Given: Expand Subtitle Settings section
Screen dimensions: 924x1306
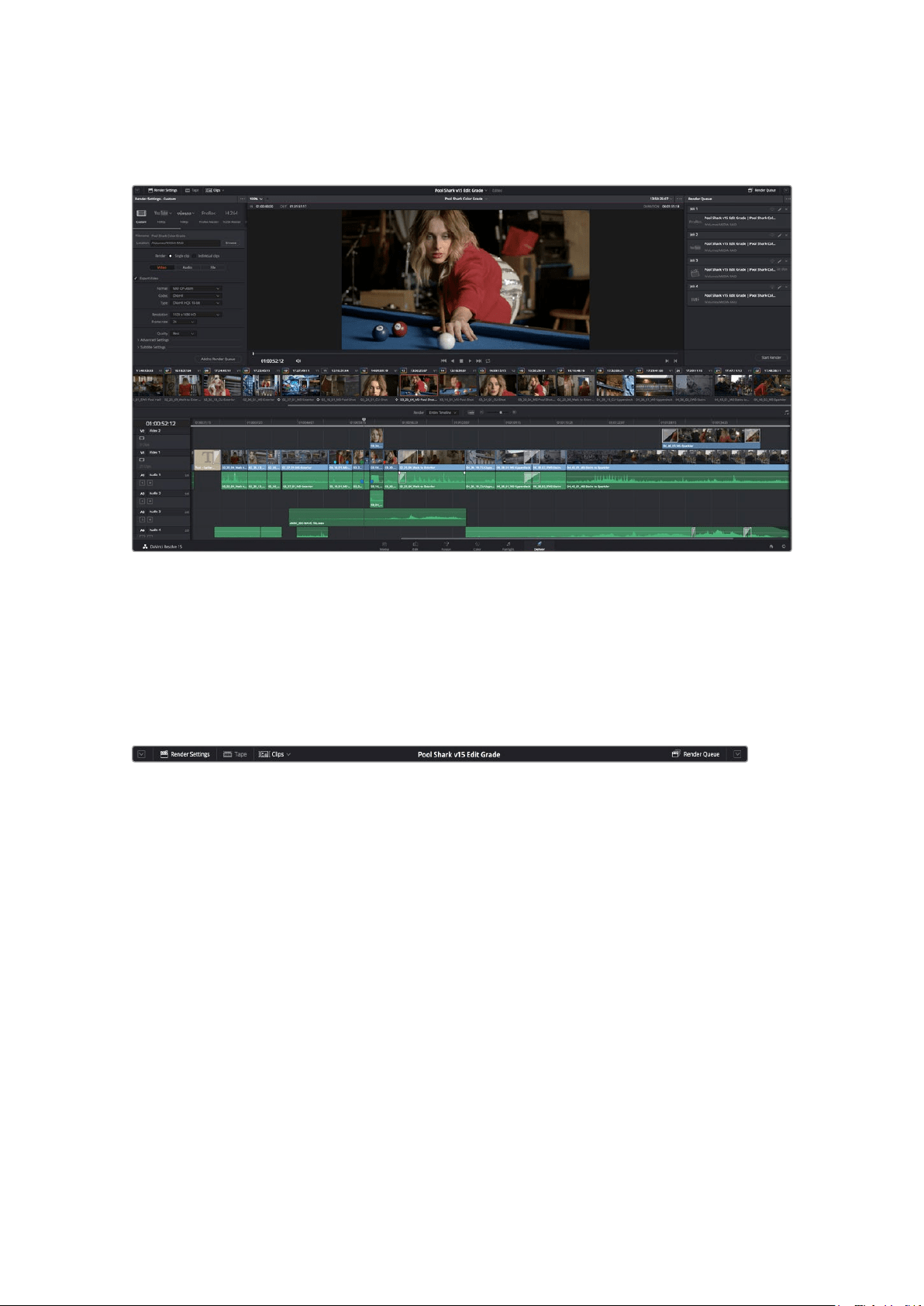Looking at the screenshot, I should pos(151,347).
